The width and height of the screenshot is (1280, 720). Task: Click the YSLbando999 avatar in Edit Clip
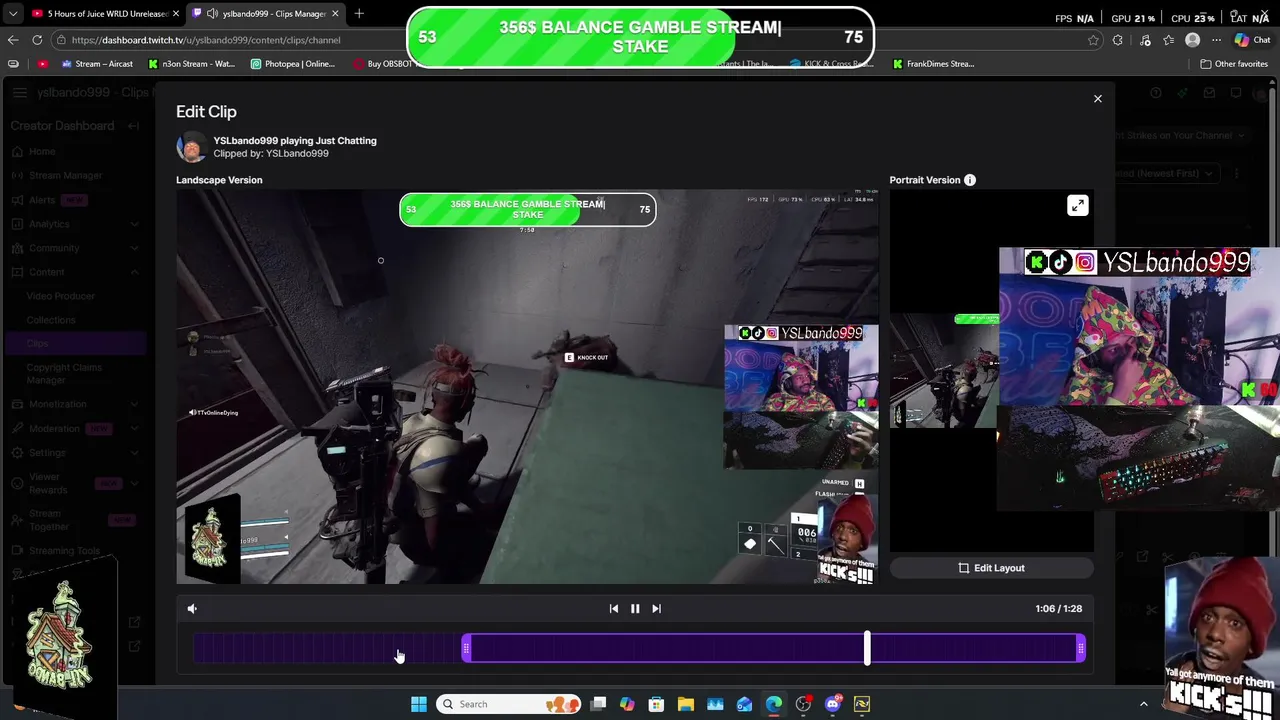(191, 147)
